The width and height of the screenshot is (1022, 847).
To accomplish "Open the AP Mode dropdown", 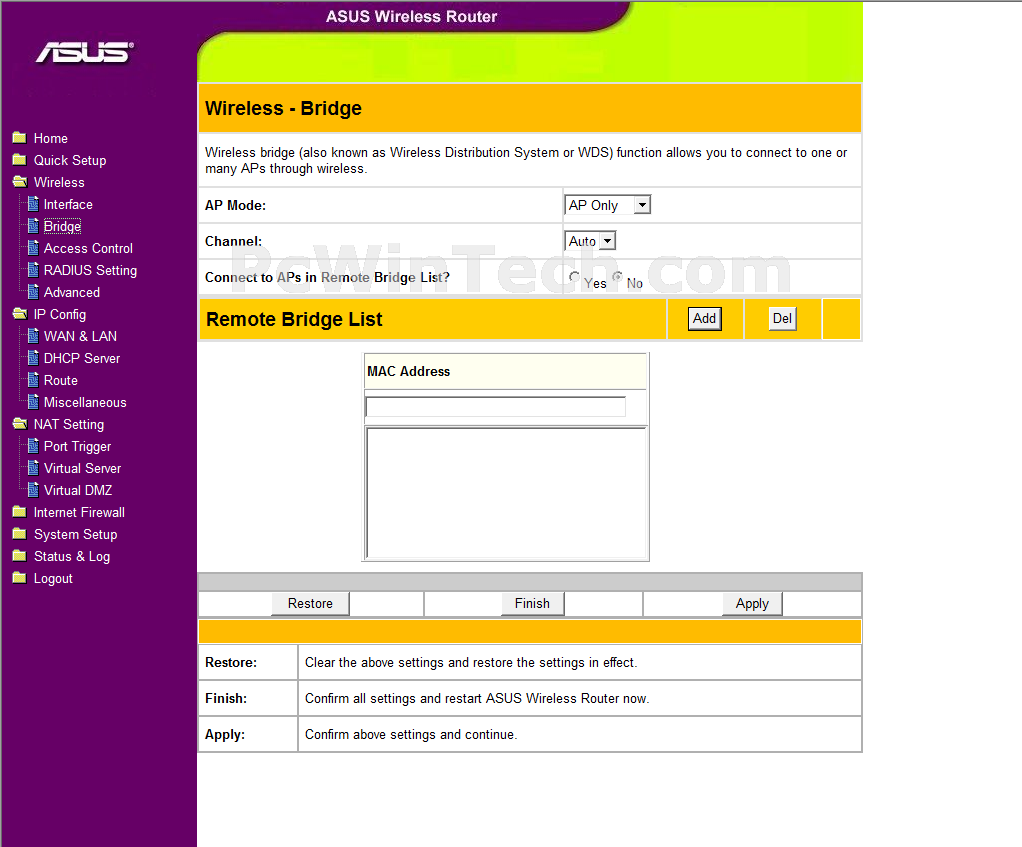I will click(607, 205).
